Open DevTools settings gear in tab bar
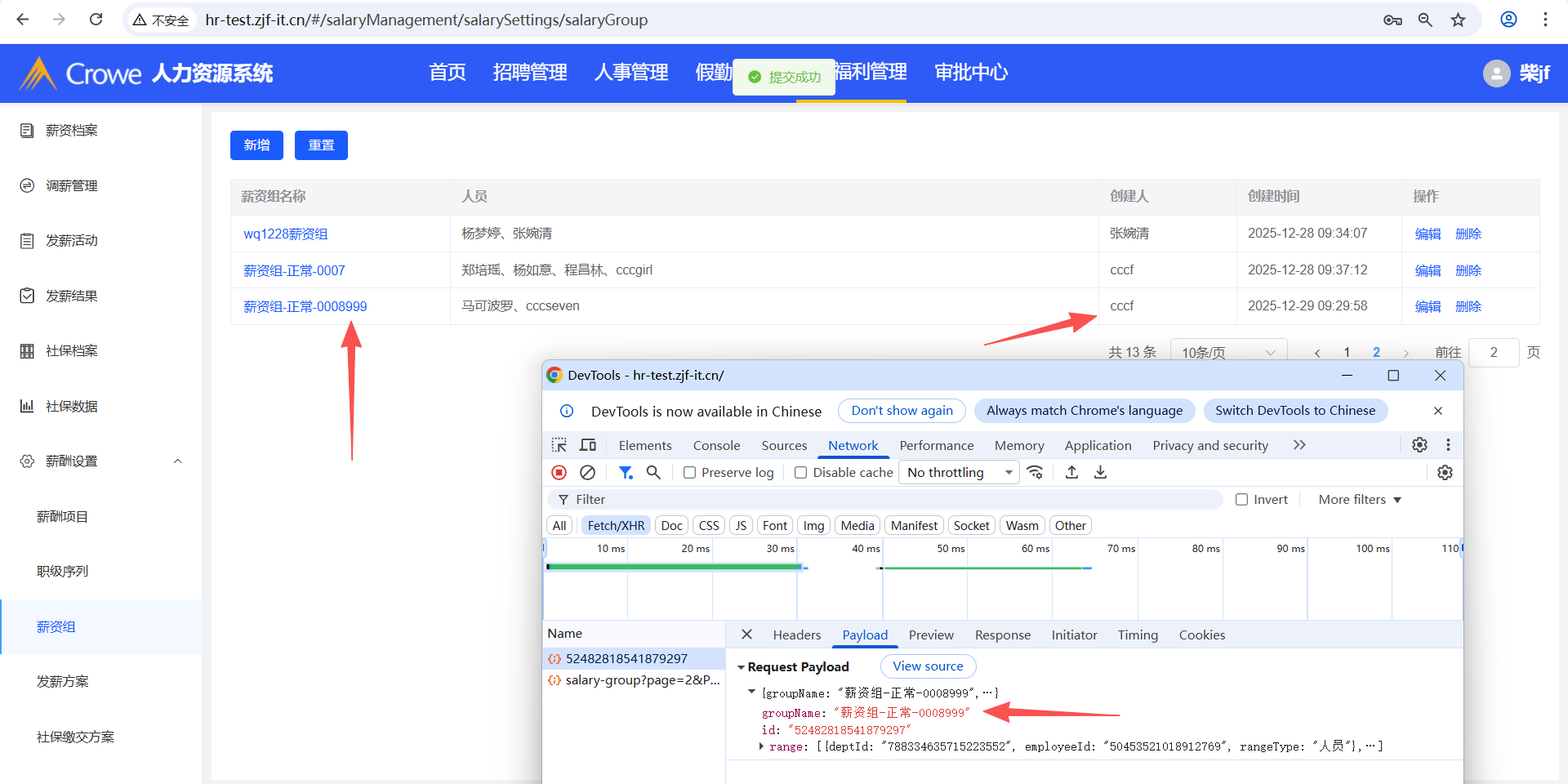1568x784 pixels. click(x=1420, y=445)
